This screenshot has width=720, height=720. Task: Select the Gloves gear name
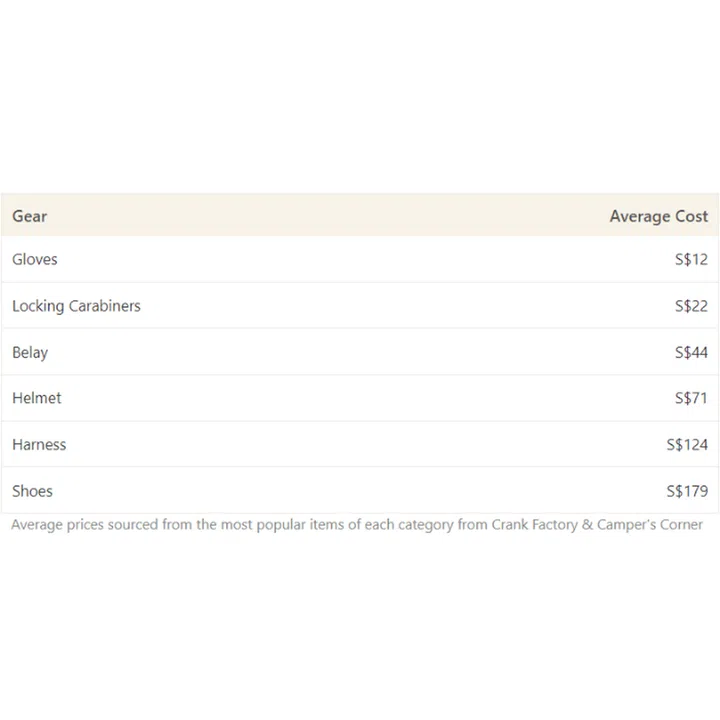click(x=35, y=259)
